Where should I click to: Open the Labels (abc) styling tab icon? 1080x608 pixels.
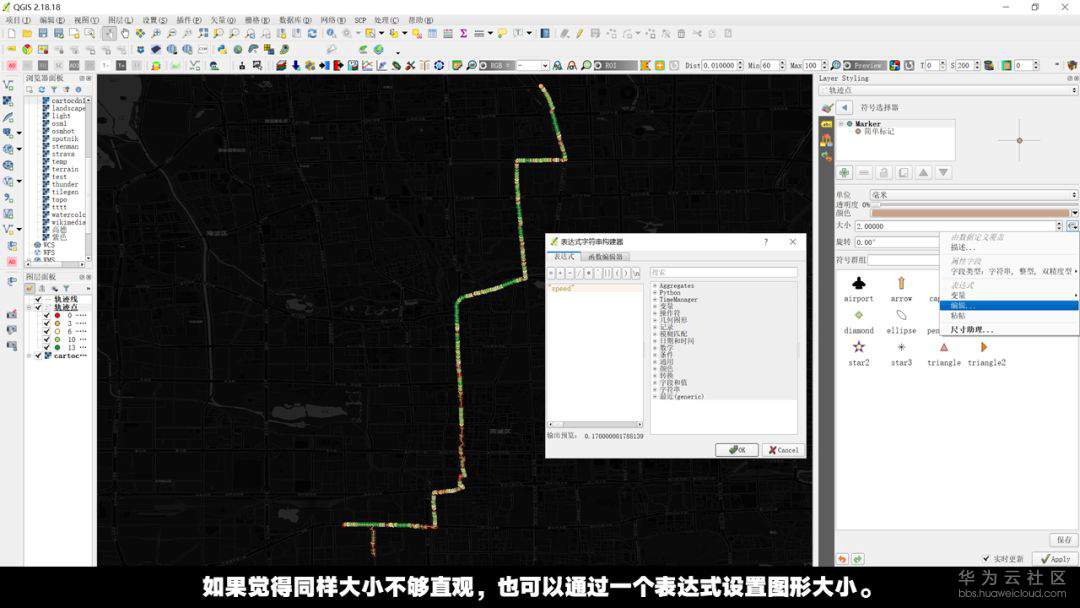coord(827,124)
